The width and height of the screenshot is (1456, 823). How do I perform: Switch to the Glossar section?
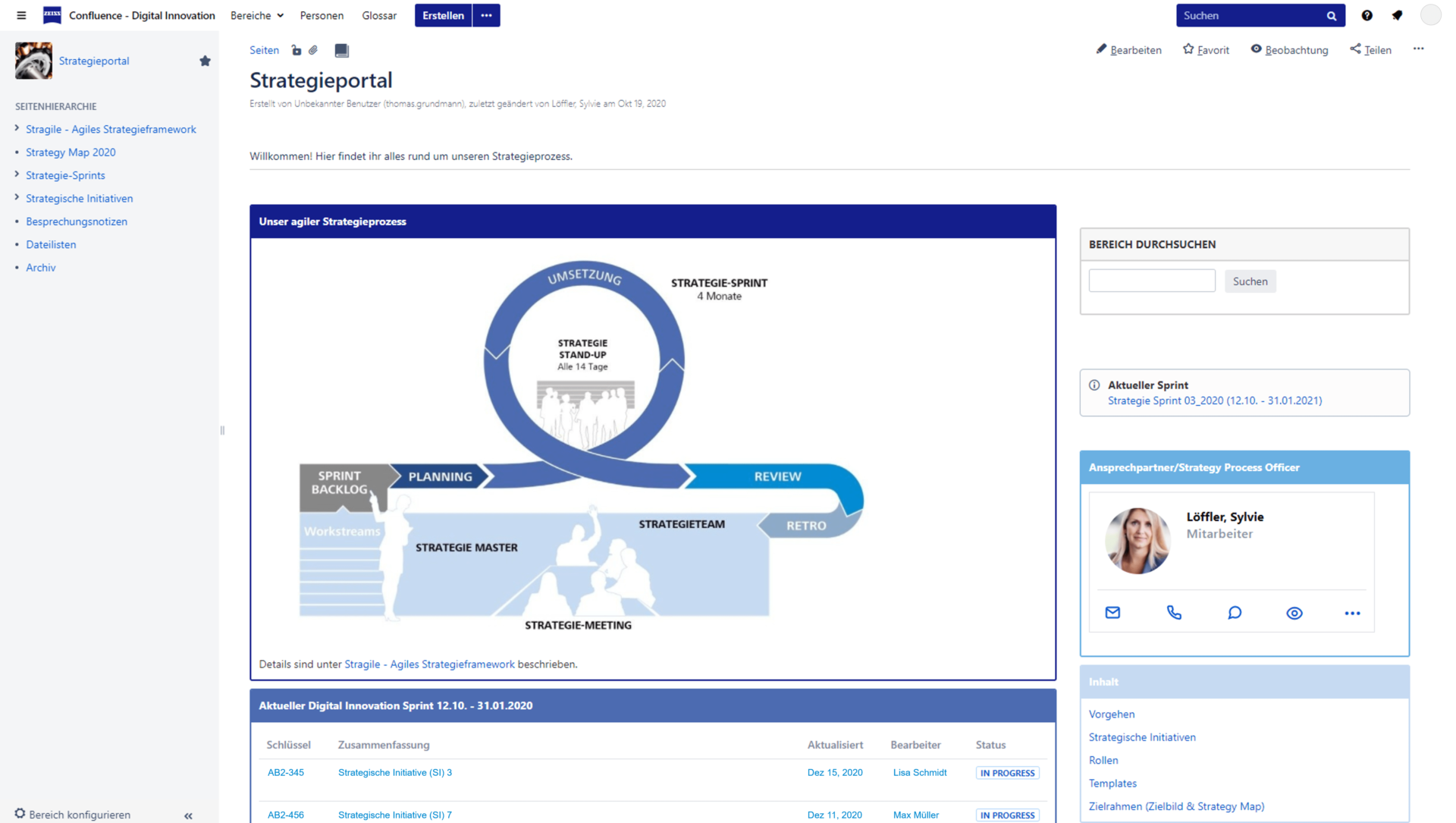(379, 15)
